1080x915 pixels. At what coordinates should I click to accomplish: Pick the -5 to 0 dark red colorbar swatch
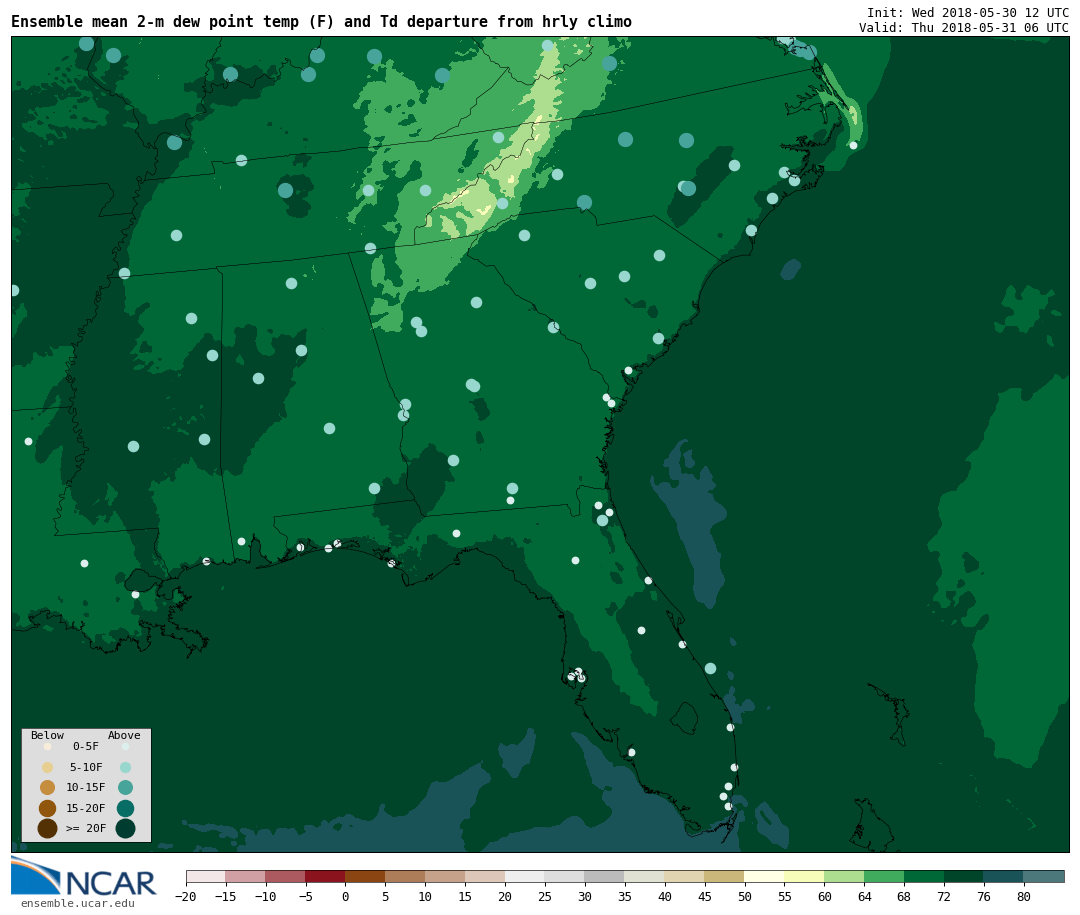click(x=326, y=876)
